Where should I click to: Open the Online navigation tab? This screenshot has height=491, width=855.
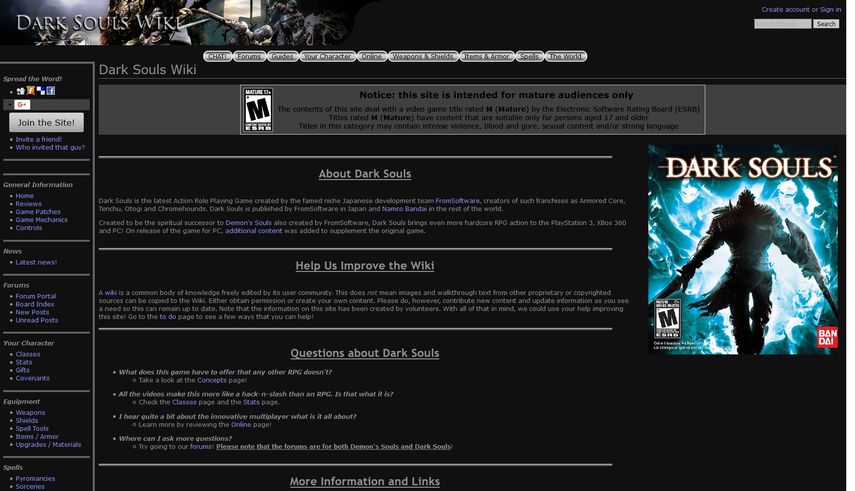(x=372, y=56)
